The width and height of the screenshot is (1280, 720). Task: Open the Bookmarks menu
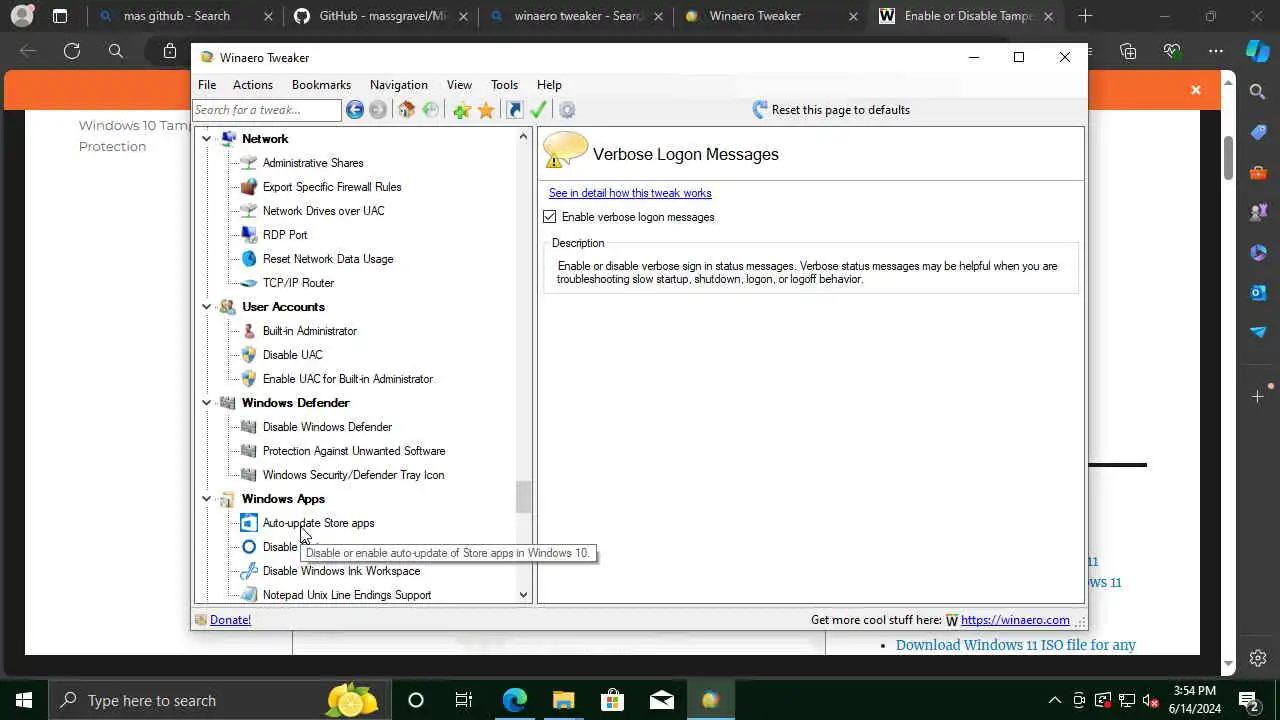tap(321, 85)
